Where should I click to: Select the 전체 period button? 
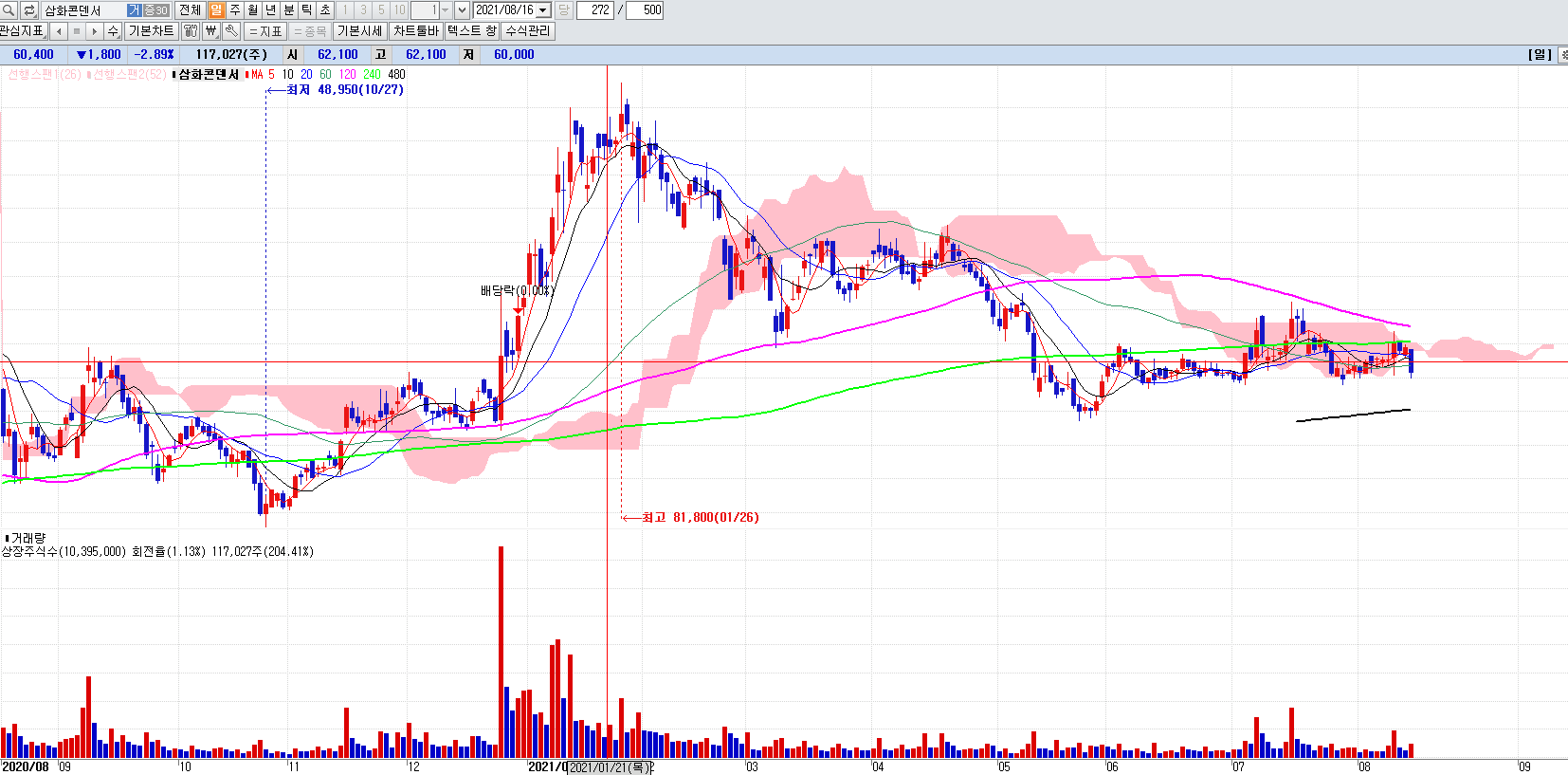click(x=190, y=10)
